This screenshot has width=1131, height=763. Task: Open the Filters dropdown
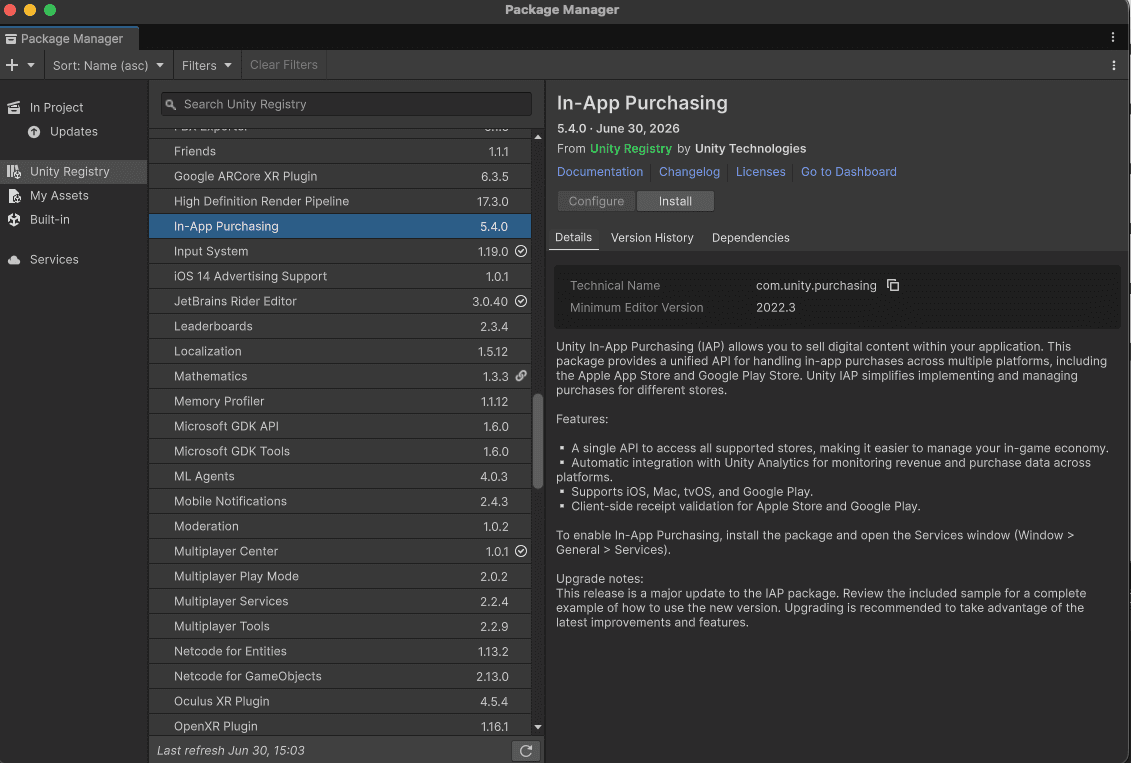pos(206,65)
